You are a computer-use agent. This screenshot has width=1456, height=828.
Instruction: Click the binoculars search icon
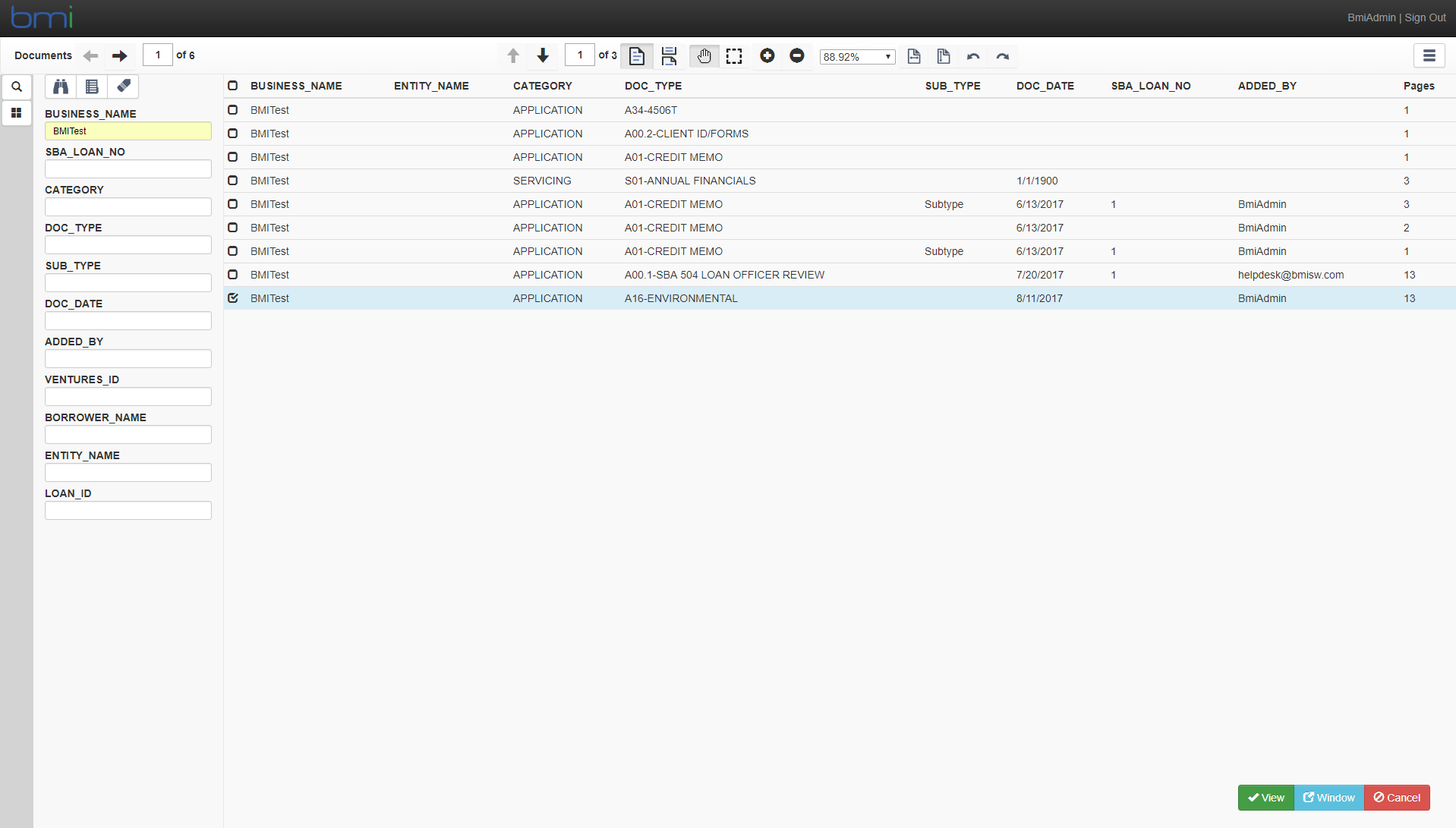61,87
